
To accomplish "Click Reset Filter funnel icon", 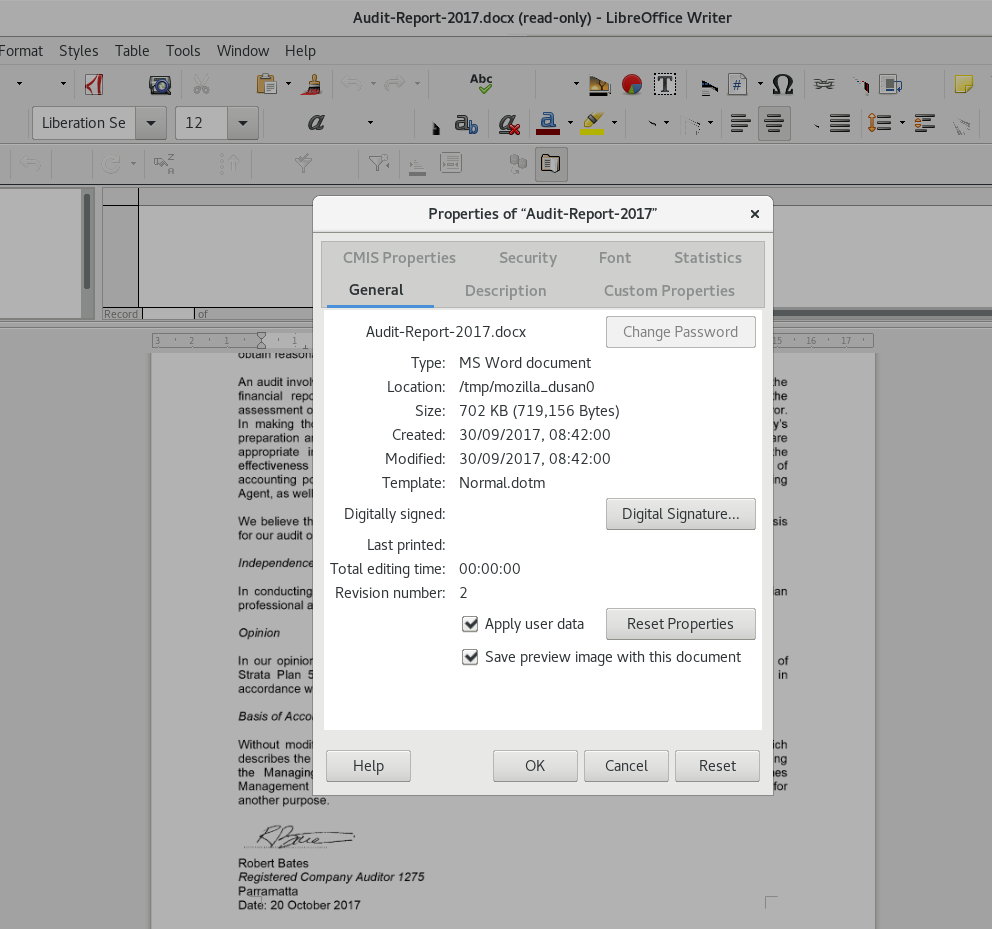I will pyautogui.click(x=378, y=164).
